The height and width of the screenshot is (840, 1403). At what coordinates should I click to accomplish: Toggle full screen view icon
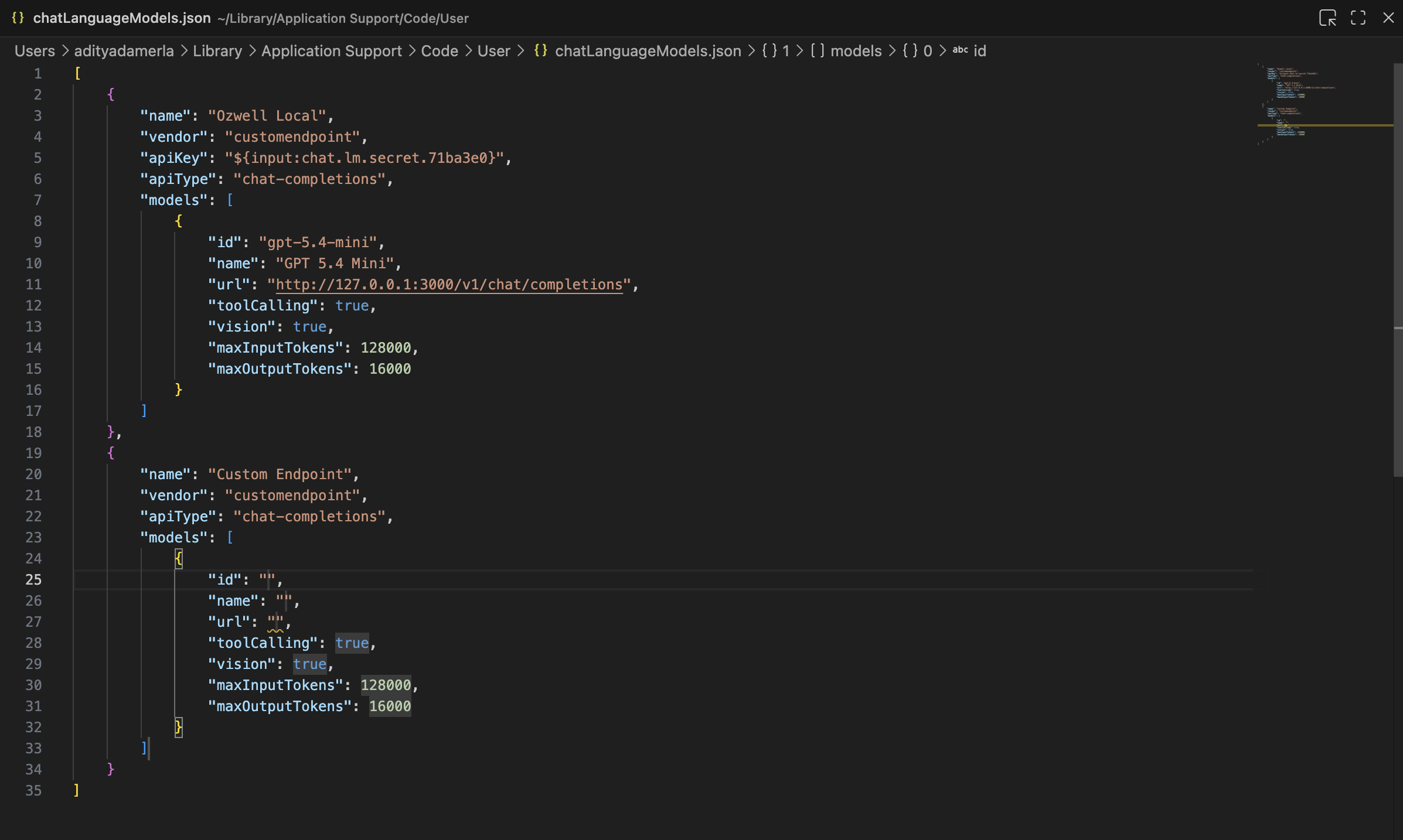pyautogui.click(x=1358, y=18)
